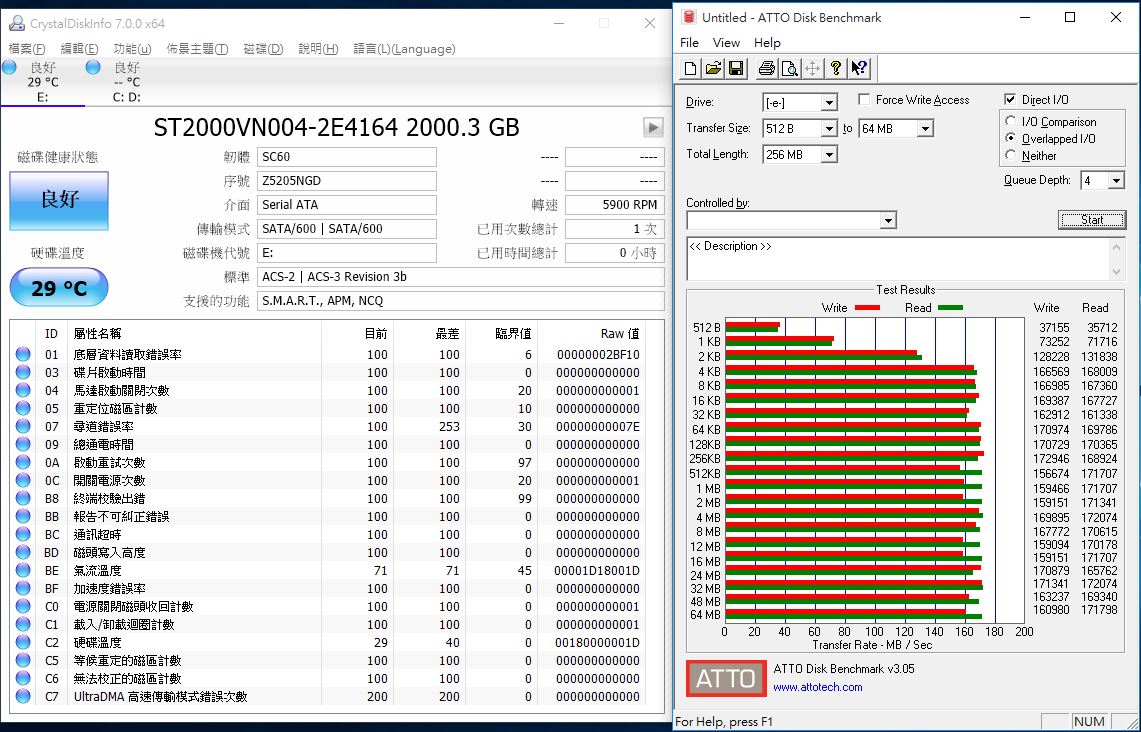The height and width of the screenshot is (732, 1141).
Task: Click the New file icon in ATTO toolbar
Action: (690, 68)
